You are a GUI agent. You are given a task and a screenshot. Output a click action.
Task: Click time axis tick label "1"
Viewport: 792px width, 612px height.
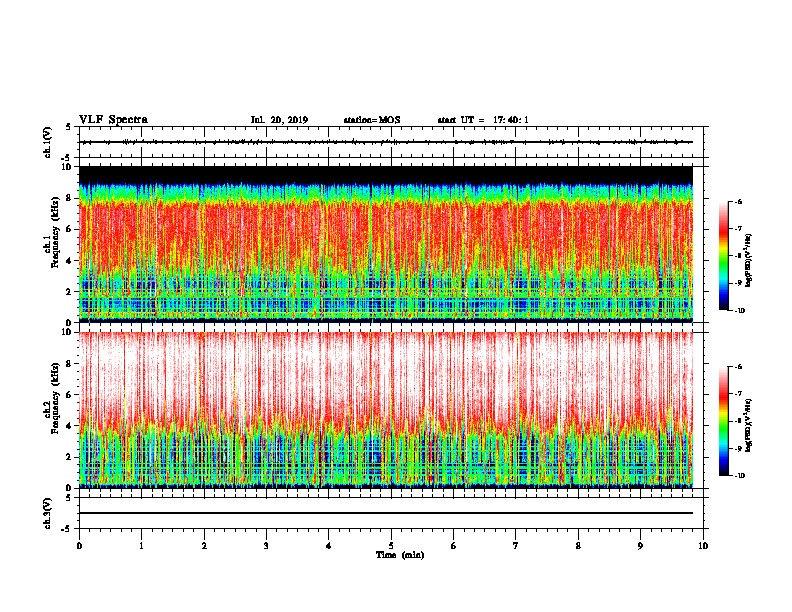pos(141,546)
